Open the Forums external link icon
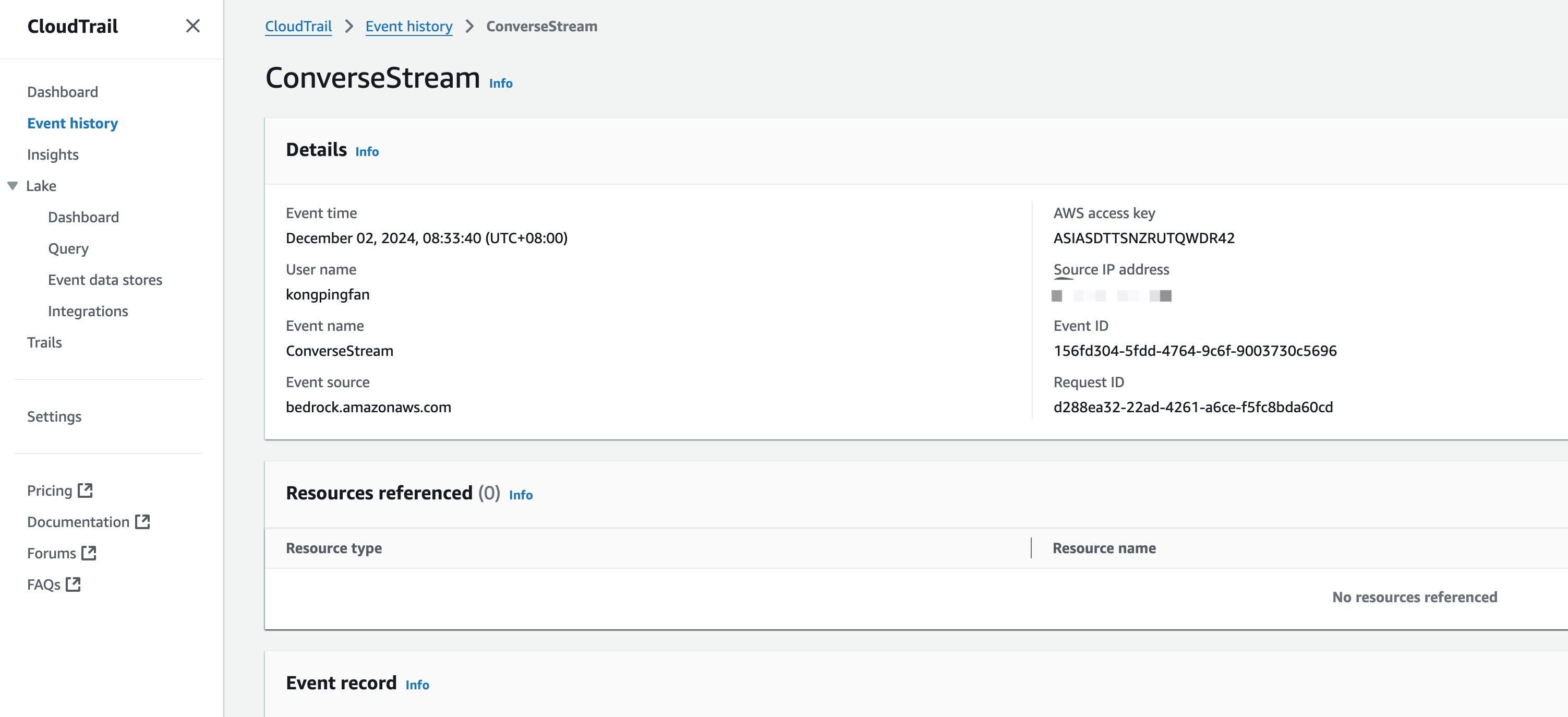1568x717 pixels. [x=89, y=553]
